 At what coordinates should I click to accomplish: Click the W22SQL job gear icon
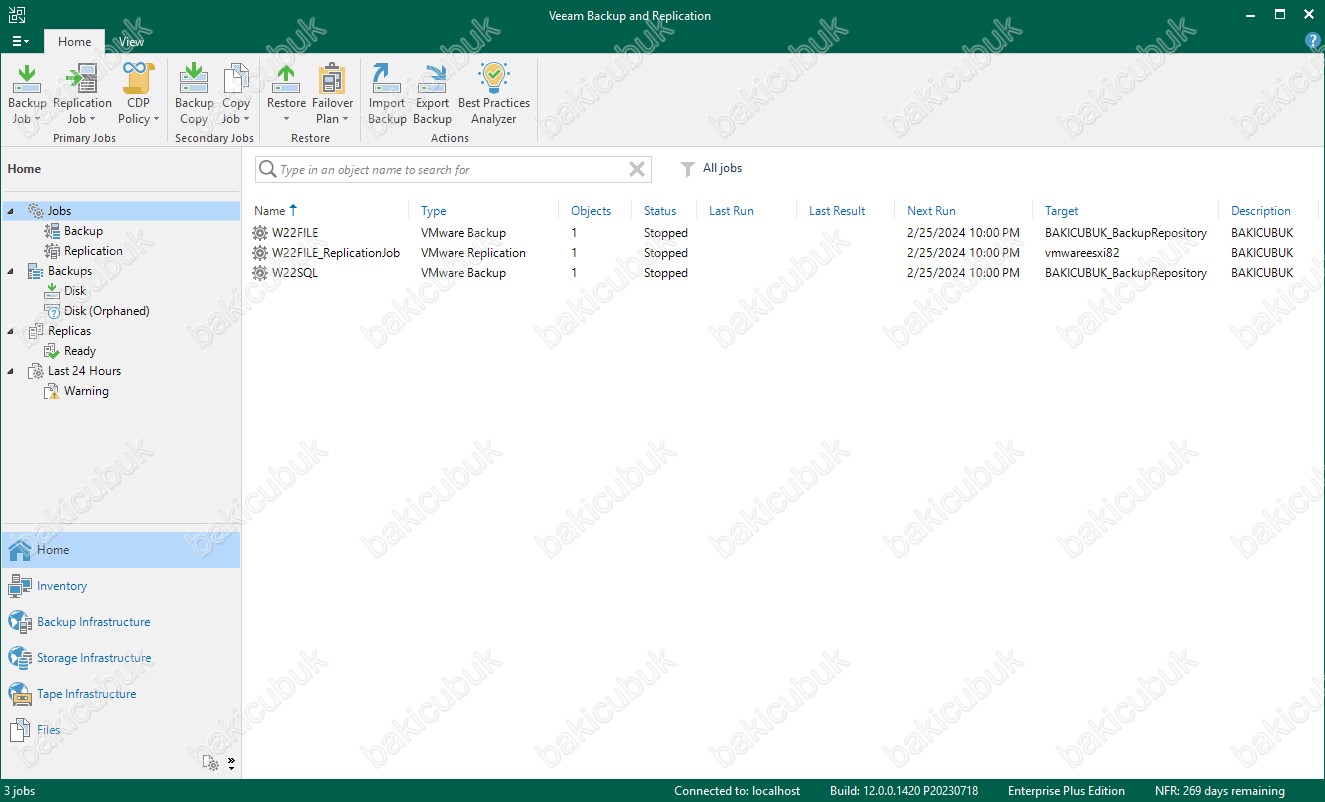point(260,273)
